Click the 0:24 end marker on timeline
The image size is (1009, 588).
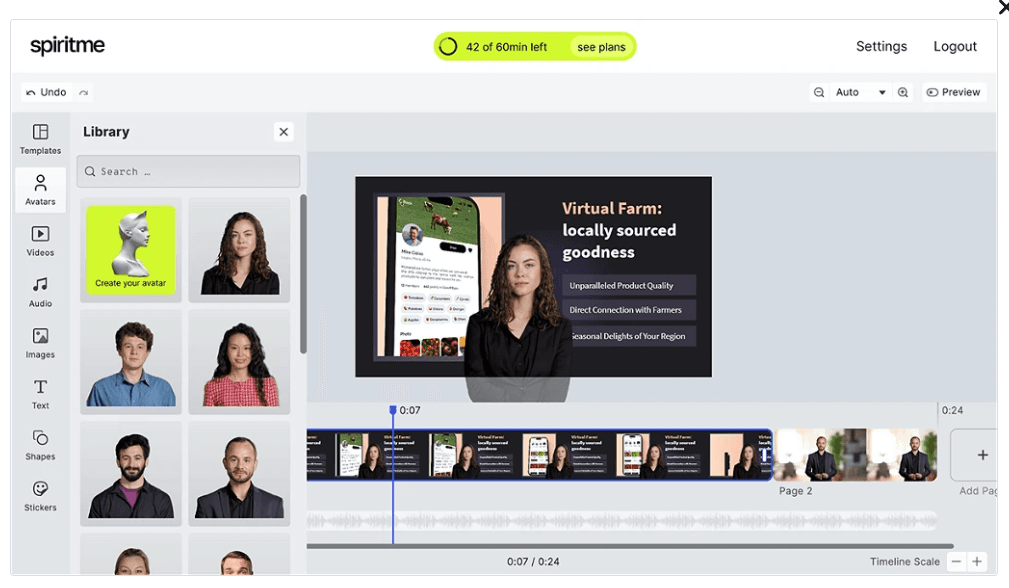(x=952, y=410)
